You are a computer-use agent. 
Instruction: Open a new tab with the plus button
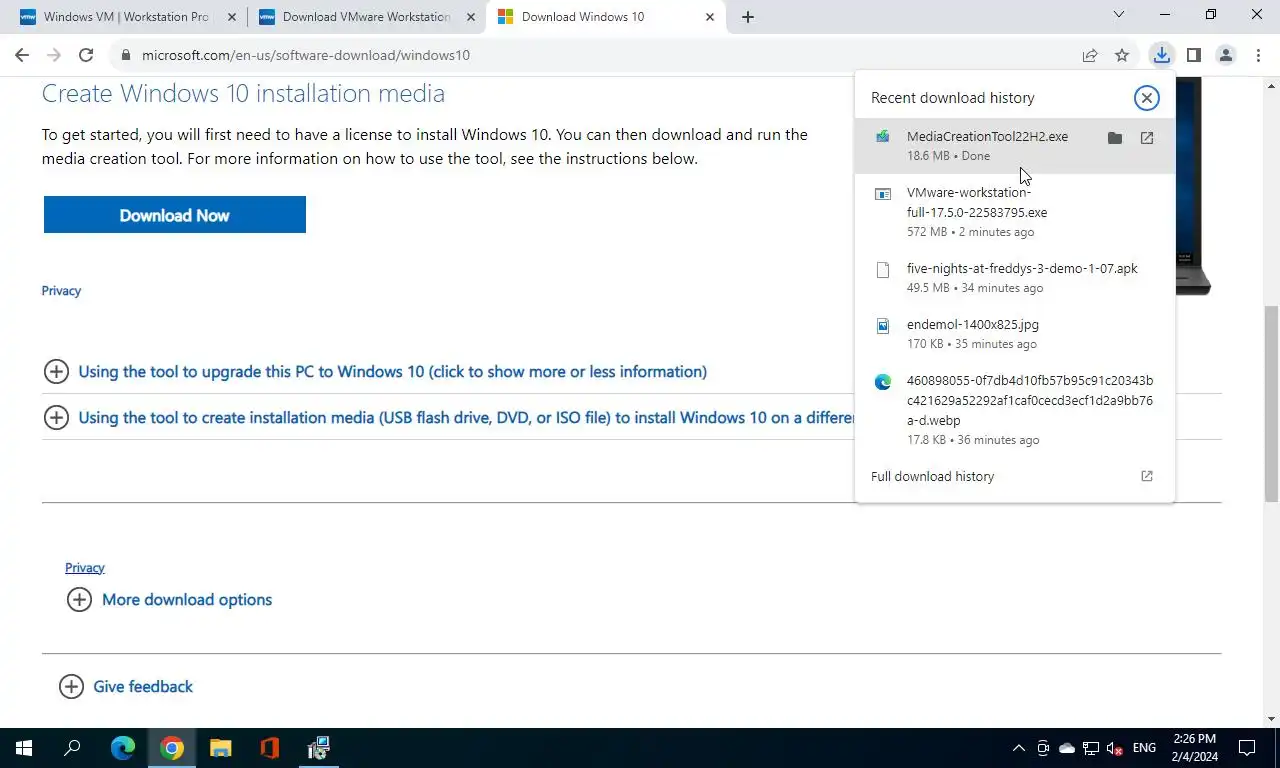coord(748,17)
